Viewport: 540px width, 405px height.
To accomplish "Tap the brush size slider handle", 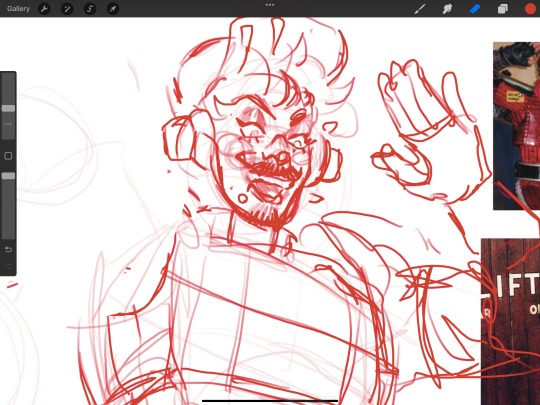I will pyautogui.click(x=8, y=108).
